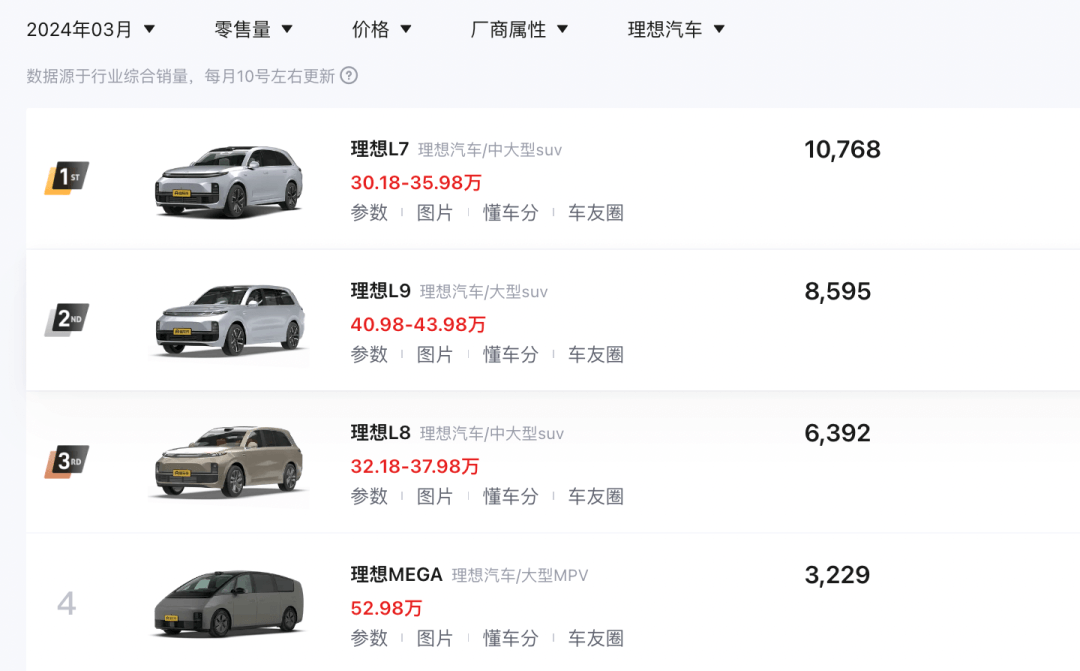Viewport: 1080px width, 671px height.
Task: Click the 理想L9 car image
Action: [230, 321]
